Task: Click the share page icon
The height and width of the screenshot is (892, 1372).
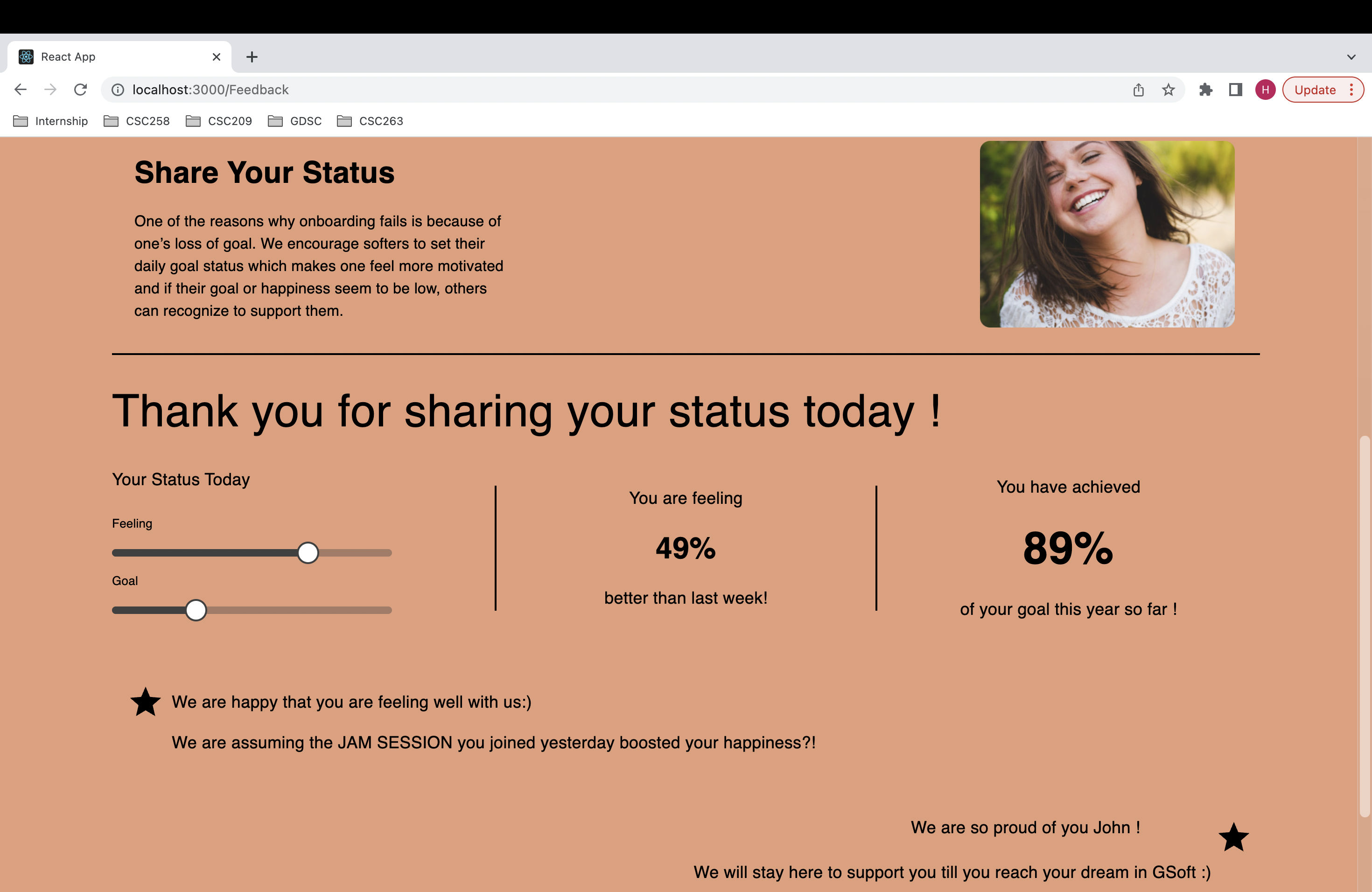Action: coord(1138,90)
